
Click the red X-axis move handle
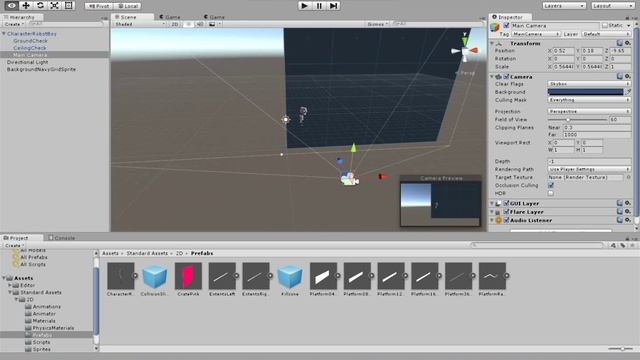pyautogui.click(x=382, y=176)
